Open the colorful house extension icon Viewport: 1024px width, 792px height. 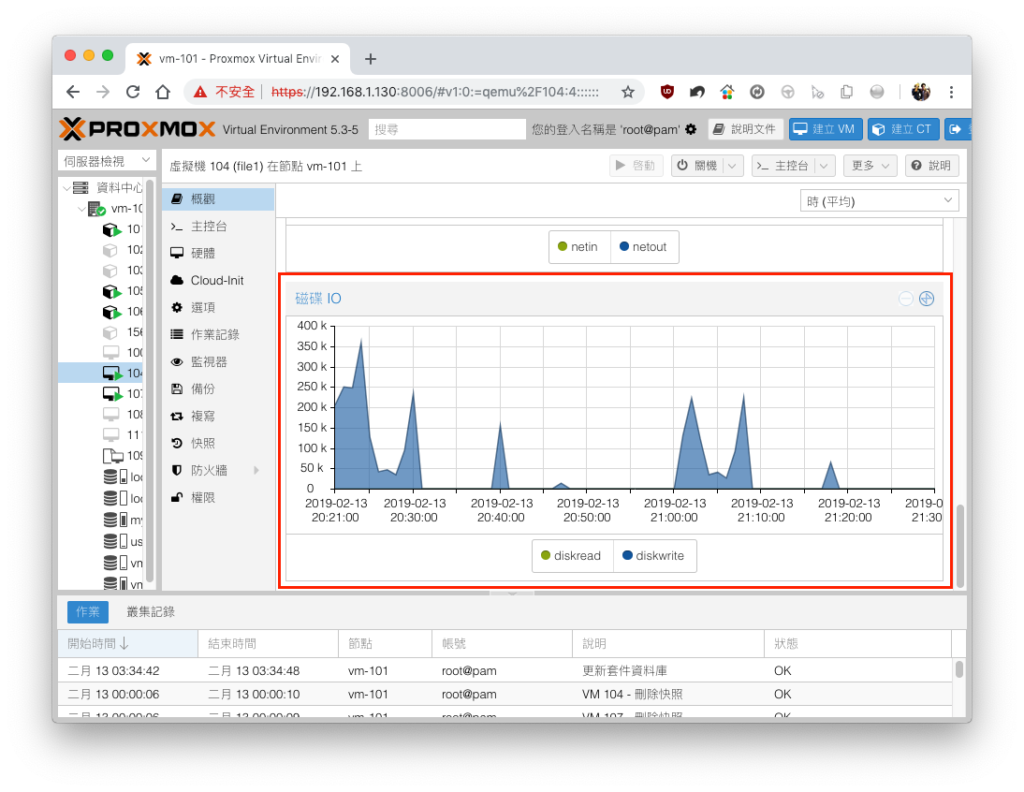click(727, 92)
